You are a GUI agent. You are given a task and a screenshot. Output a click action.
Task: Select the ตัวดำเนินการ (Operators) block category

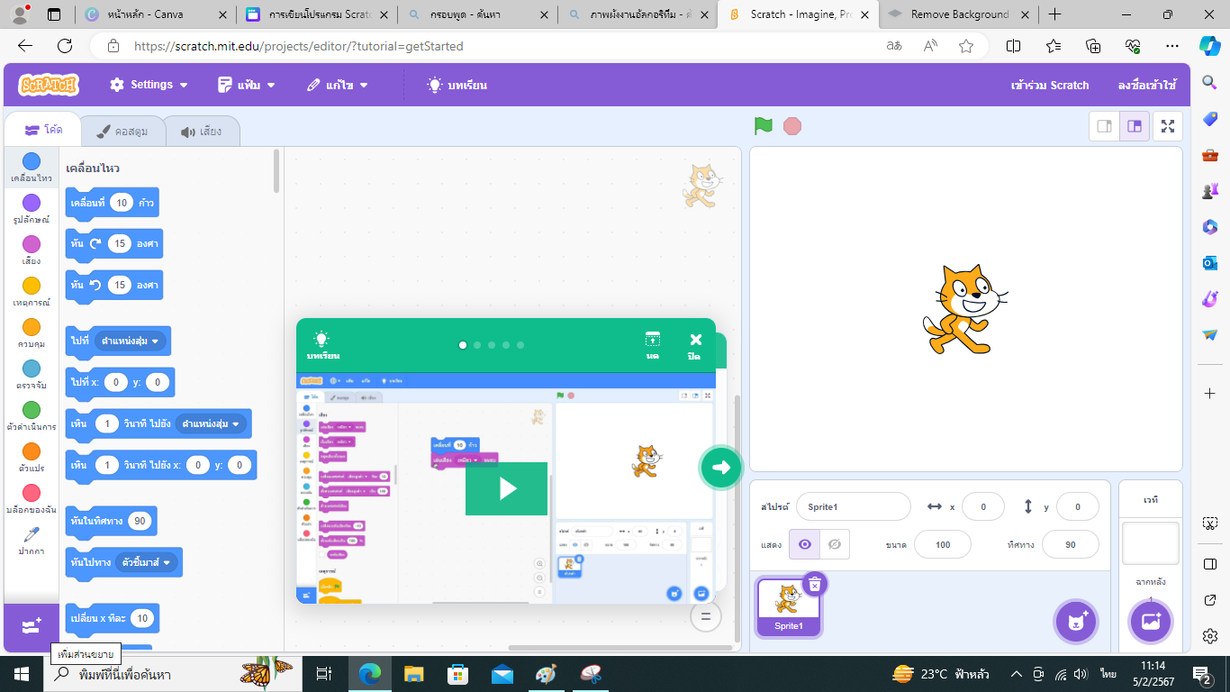(x=31, y=416)
